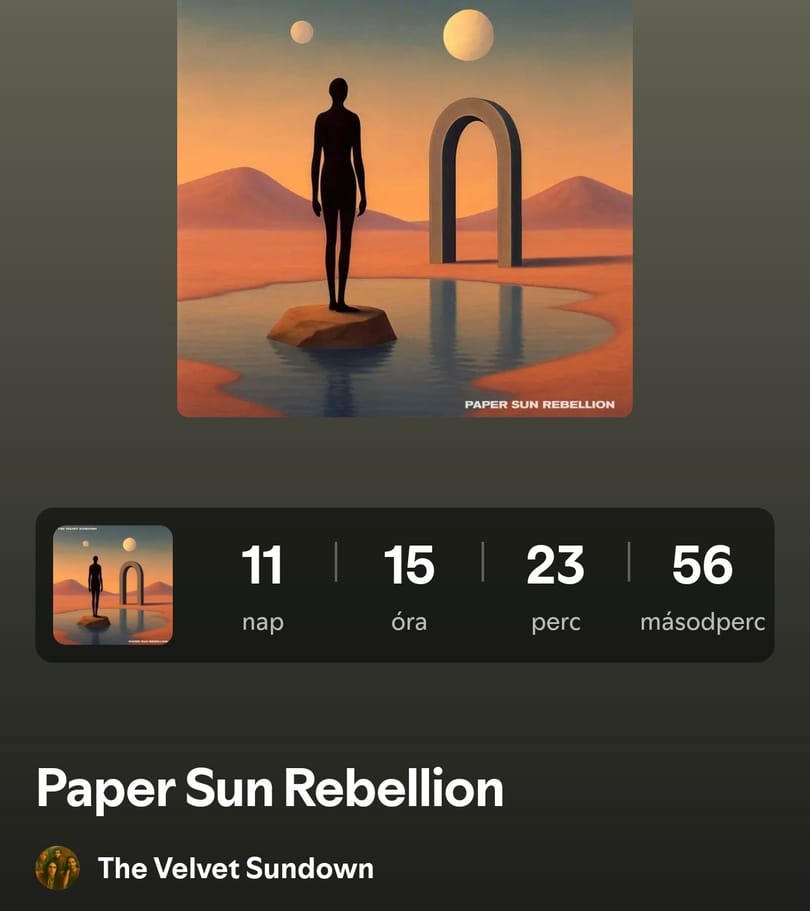This screenshot has height=911, width=810.
Task: Click the 'nap' label under countdown
Action: (263, 622)
